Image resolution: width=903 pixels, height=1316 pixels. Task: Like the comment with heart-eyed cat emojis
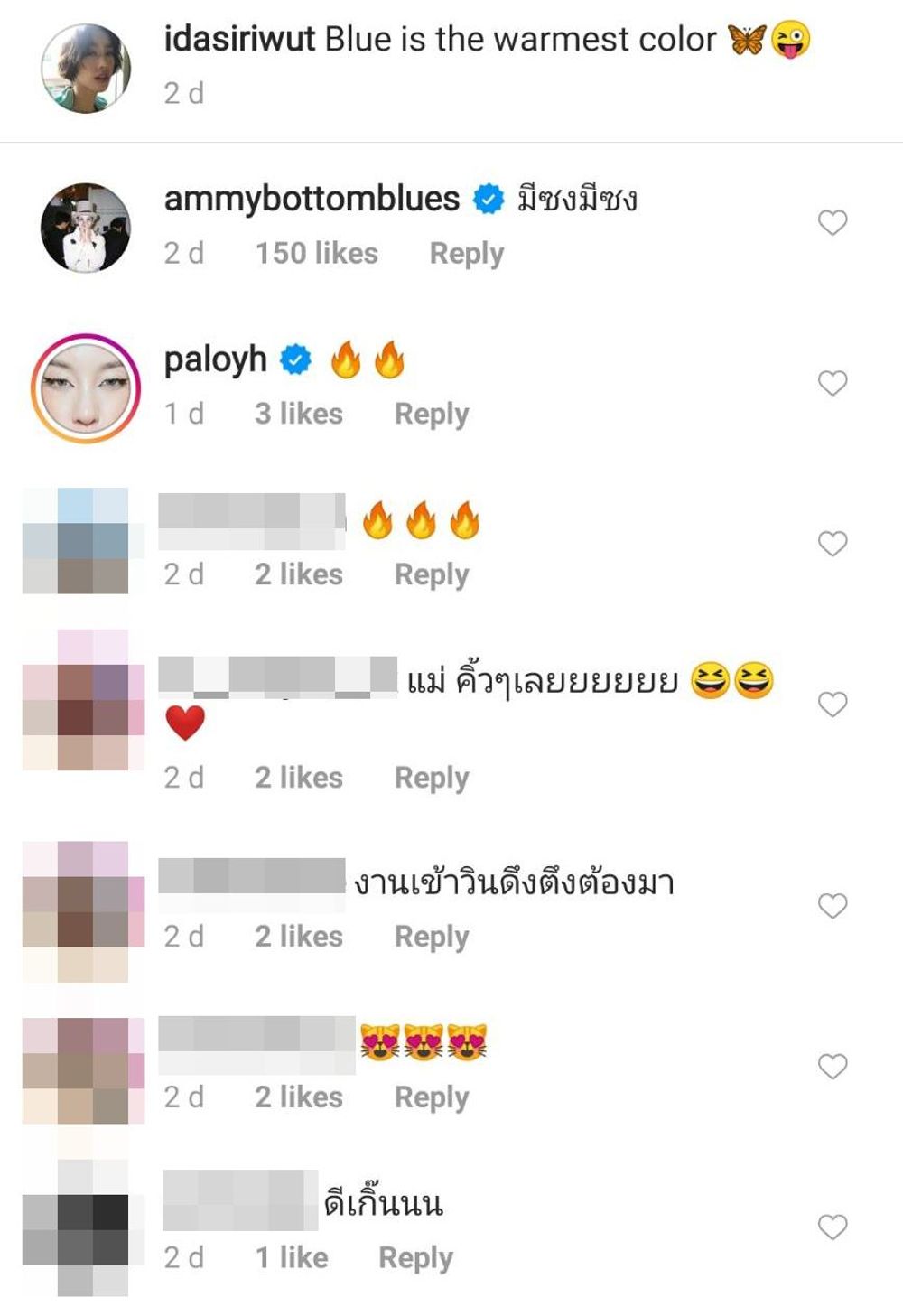(x=832, y=1067)
